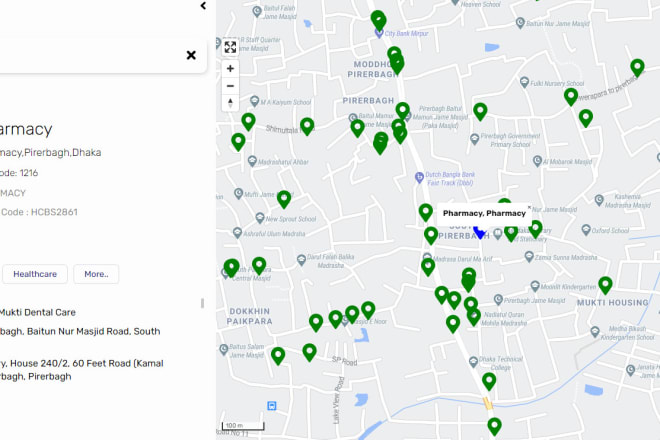
Task: Toggle fullscreen map view
Action: pyautogui.click(x=230, y=47)
